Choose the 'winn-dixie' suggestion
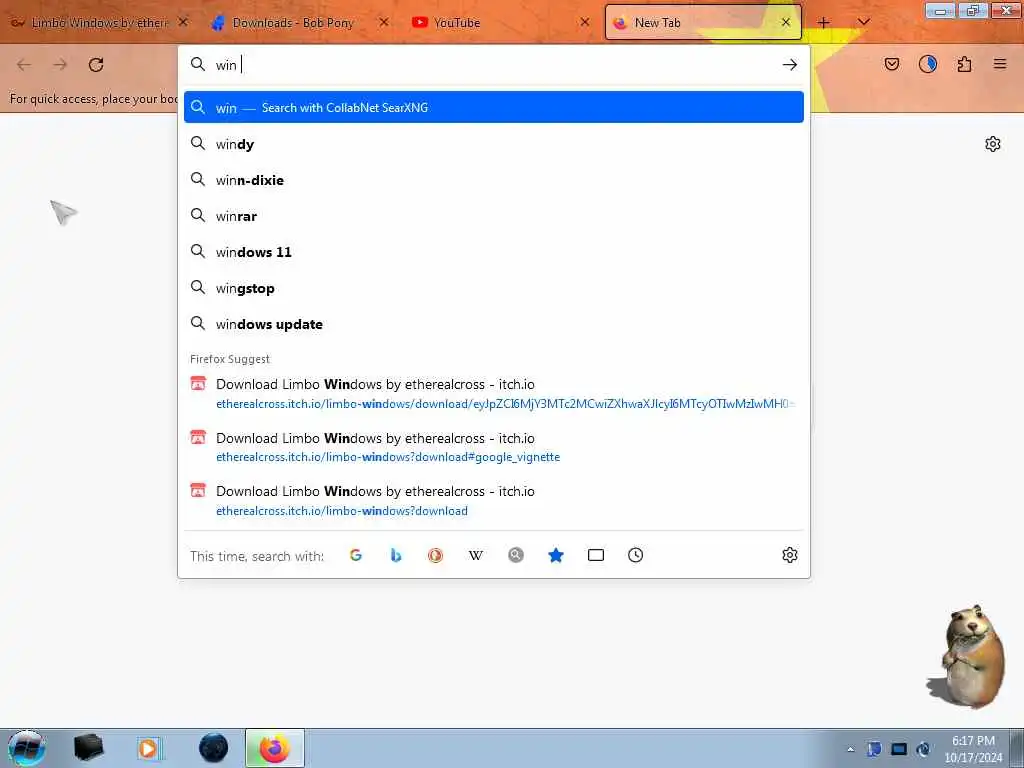This screenshot has height=768, width=1024. tap(494, 180)
